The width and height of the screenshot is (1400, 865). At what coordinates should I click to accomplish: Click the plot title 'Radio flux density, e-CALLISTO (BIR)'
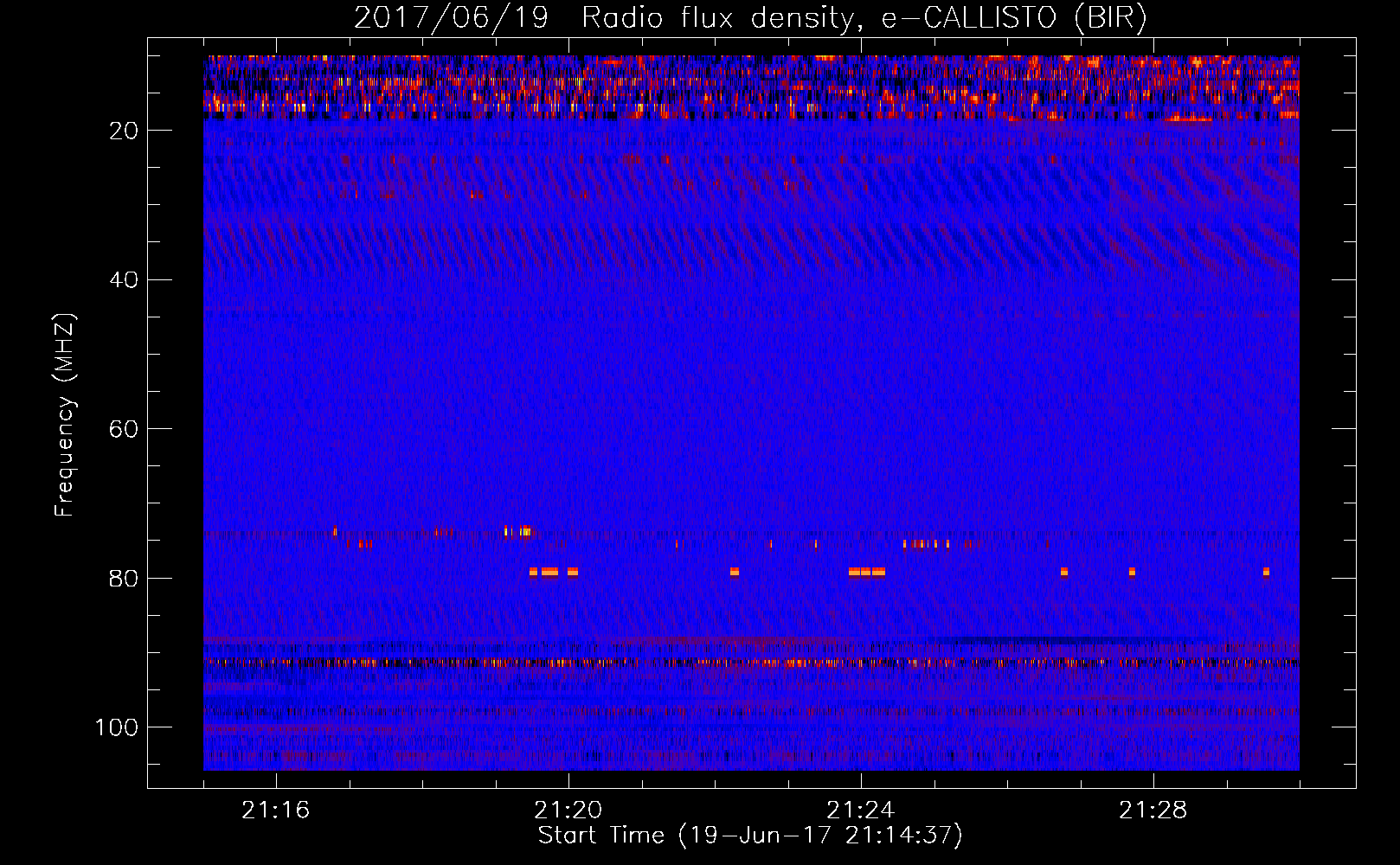point(864,18)
